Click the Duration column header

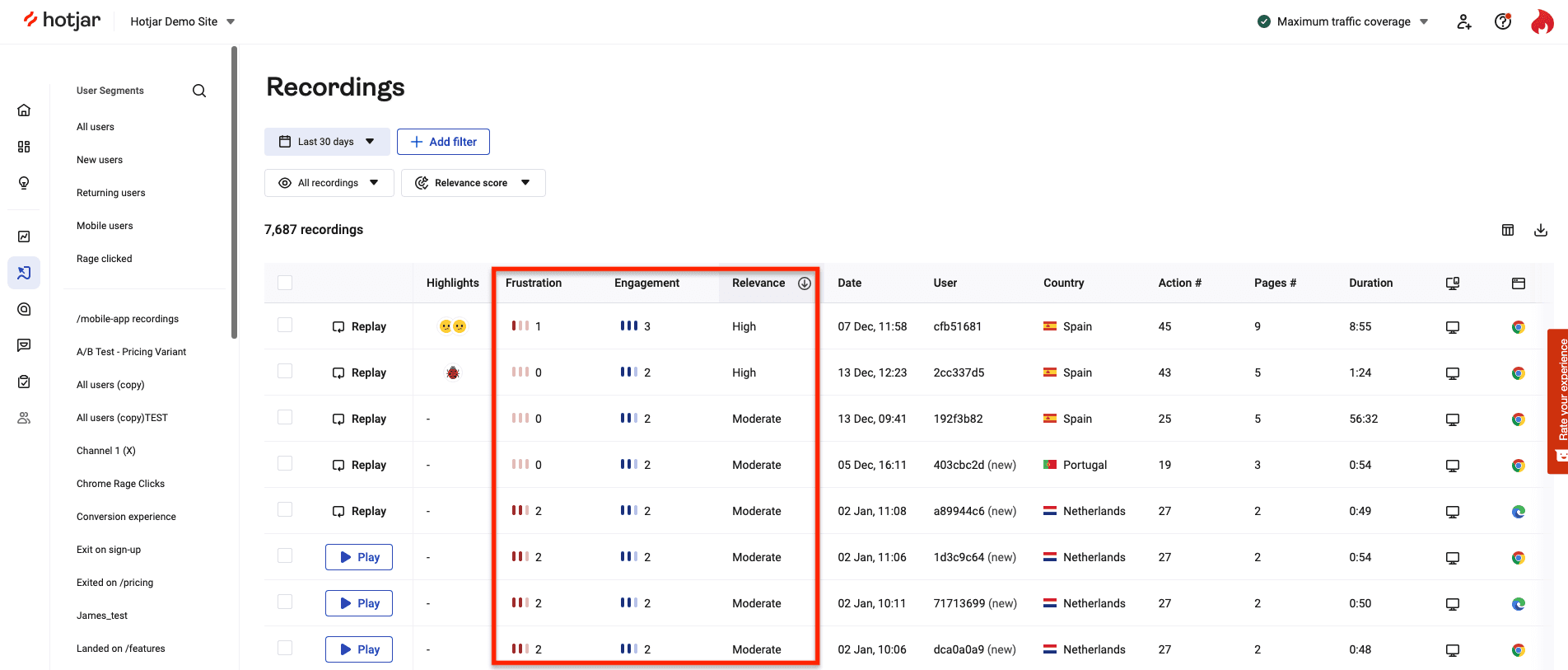(1370, 283)
